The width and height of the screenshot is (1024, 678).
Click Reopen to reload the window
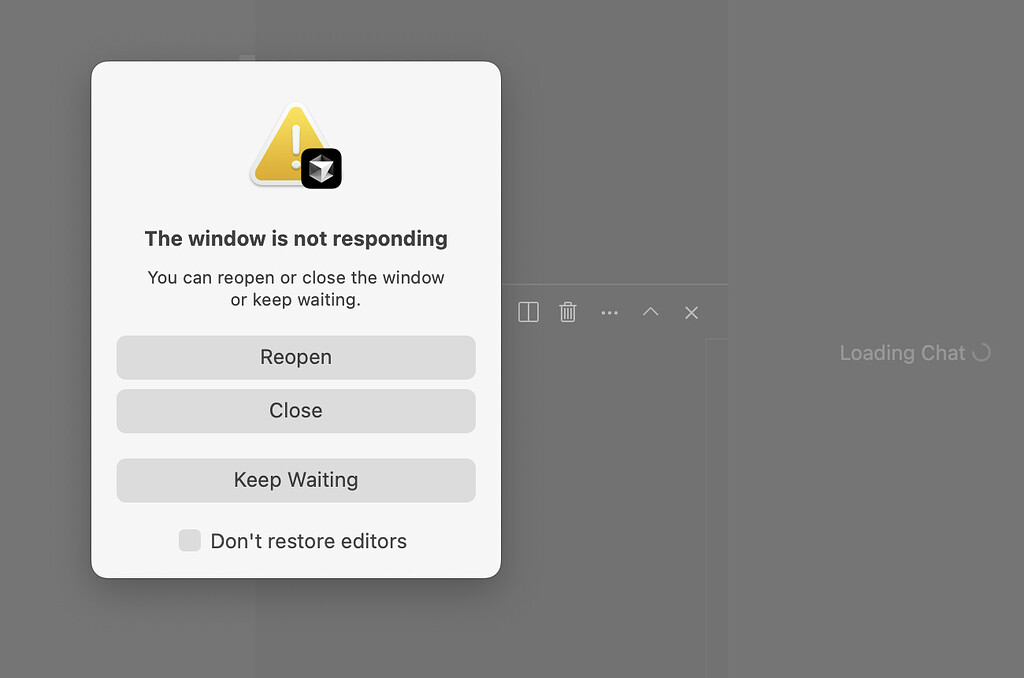296,357
